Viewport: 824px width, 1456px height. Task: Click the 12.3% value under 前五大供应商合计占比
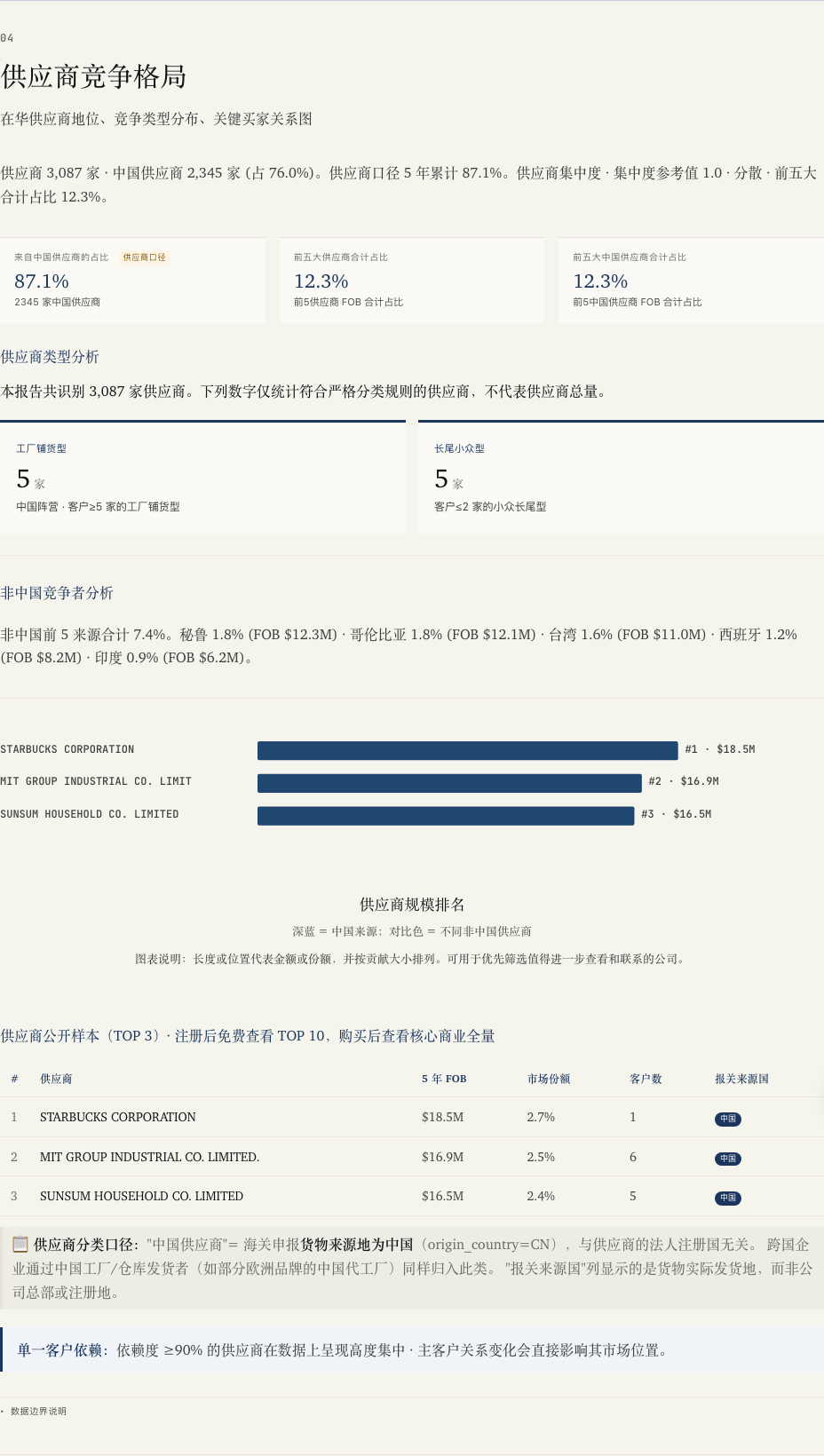pyautogui.click(x=321, y=281)
